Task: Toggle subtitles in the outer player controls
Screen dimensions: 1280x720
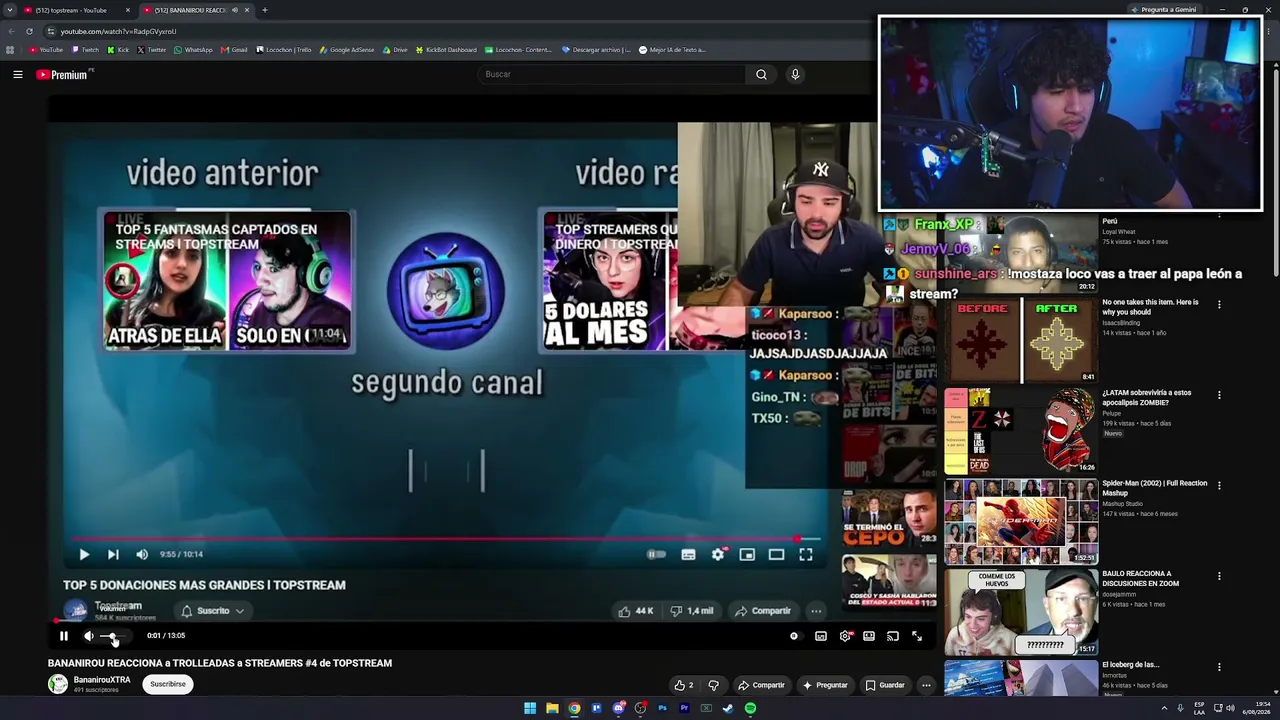Action: [821, 636]
